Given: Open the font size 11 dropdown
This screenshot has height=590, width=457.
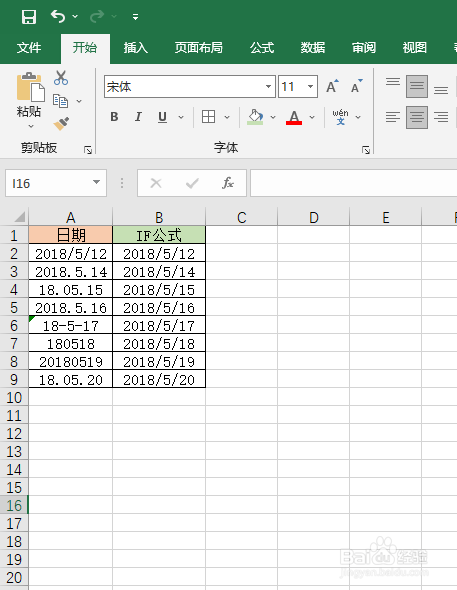Looking at the screenshot, I should 310,87.
